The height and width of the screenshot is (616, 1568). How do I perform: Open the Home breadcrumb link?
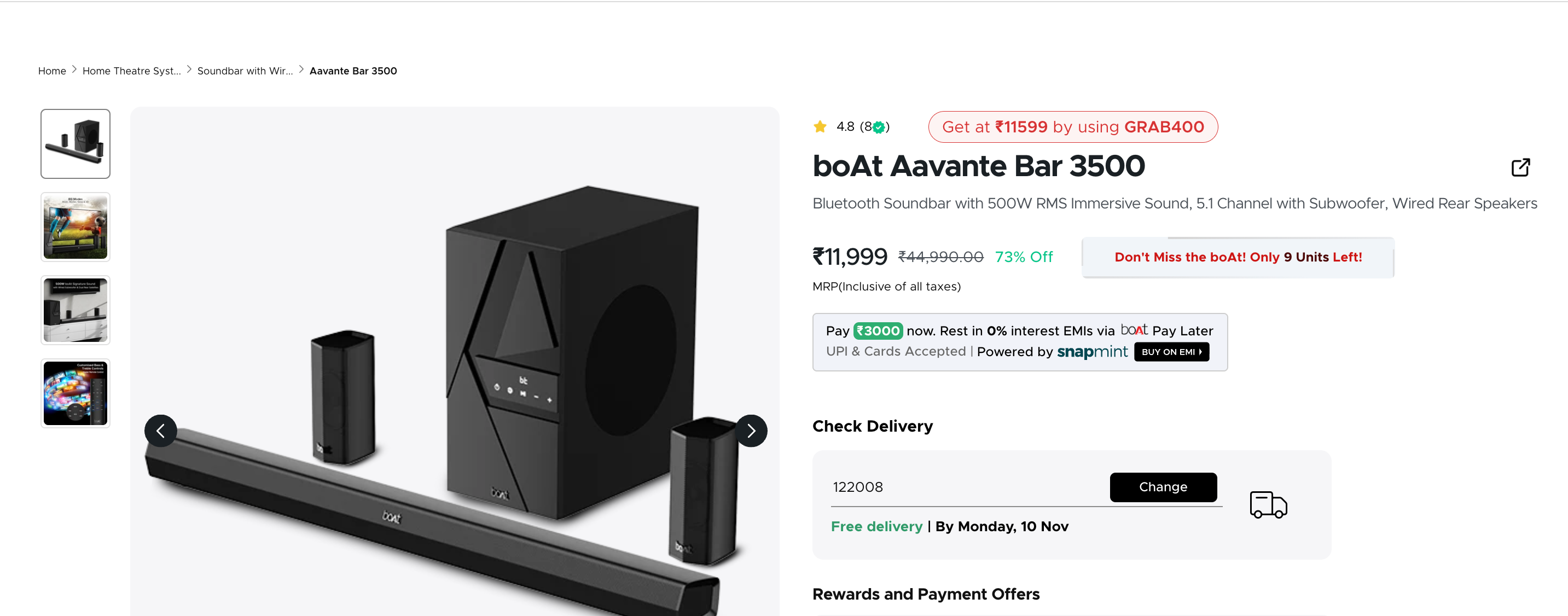(x=52, y=71)
